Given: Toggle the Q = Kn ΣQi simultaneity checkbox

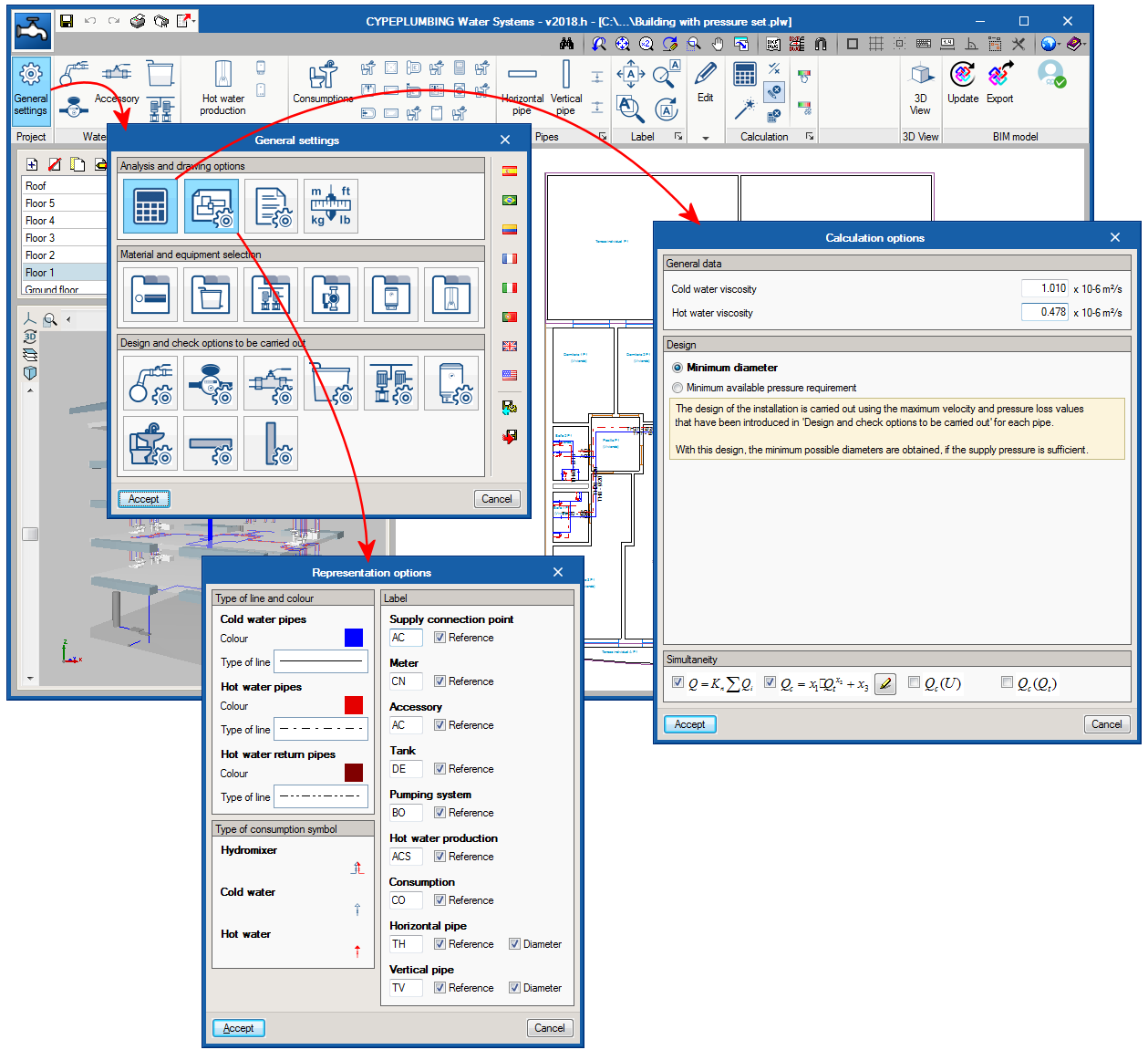Looking at the screenshot, I should (677, 682).
